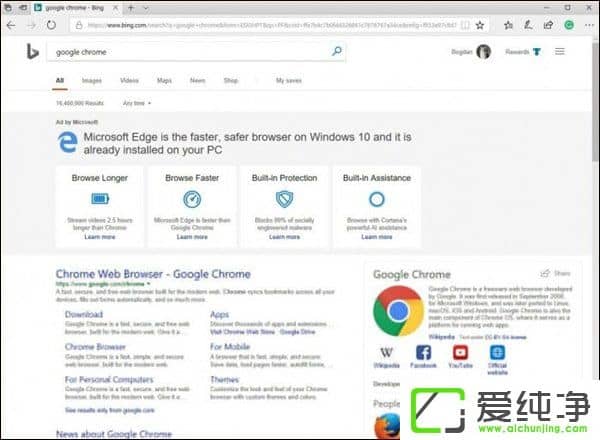600x440 pixels.
Task: Close the google chrome - Bing tab
Action: (115, 8)
